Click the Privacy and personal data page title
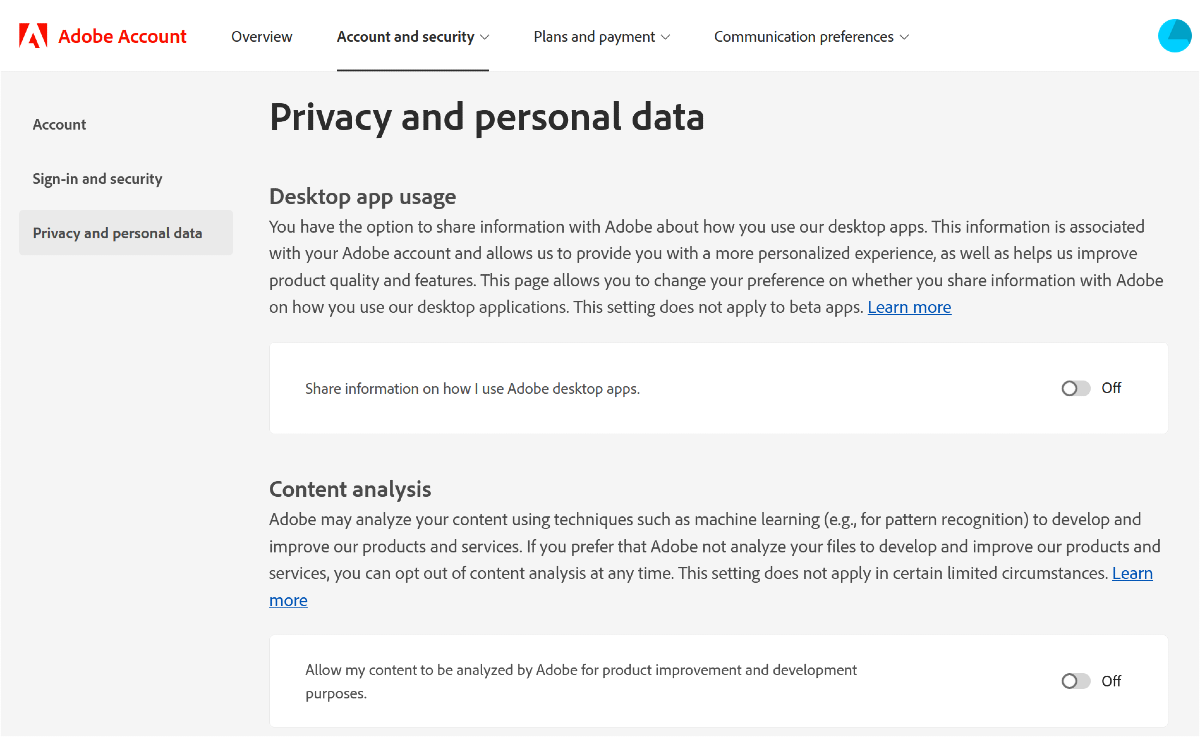Image resolution: width=1200 pixels, height=737 pixels. click(x=487, y=118)
